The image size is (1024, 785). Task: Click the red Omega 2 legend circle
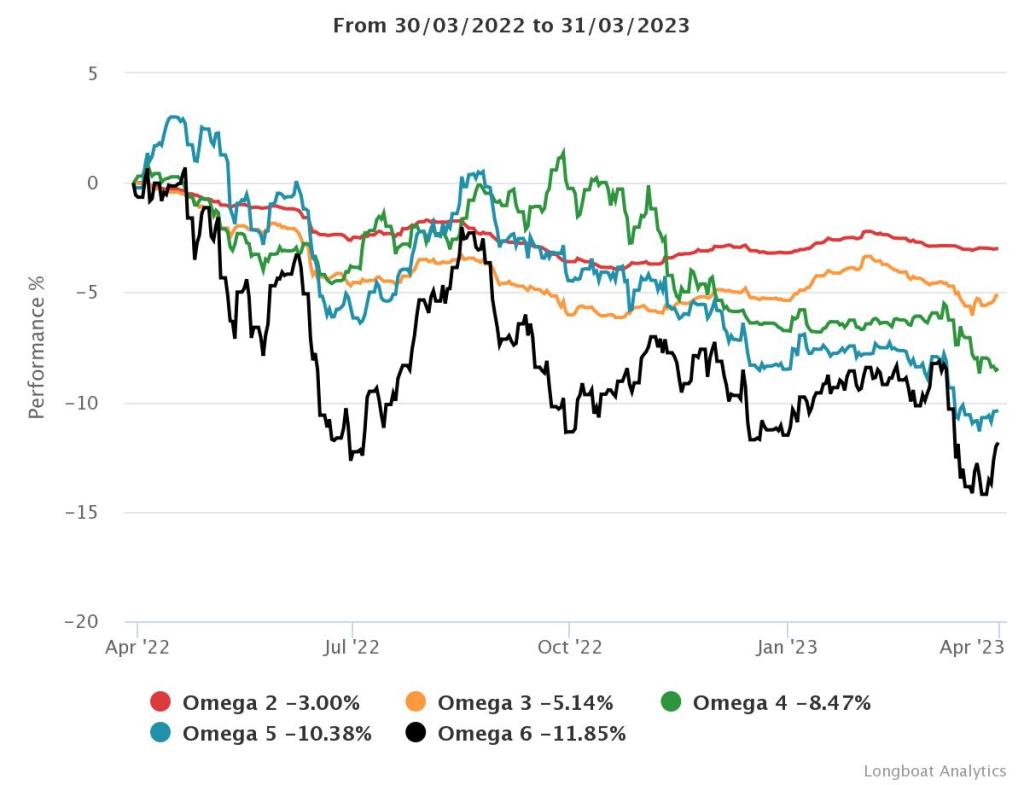(162, 702)
